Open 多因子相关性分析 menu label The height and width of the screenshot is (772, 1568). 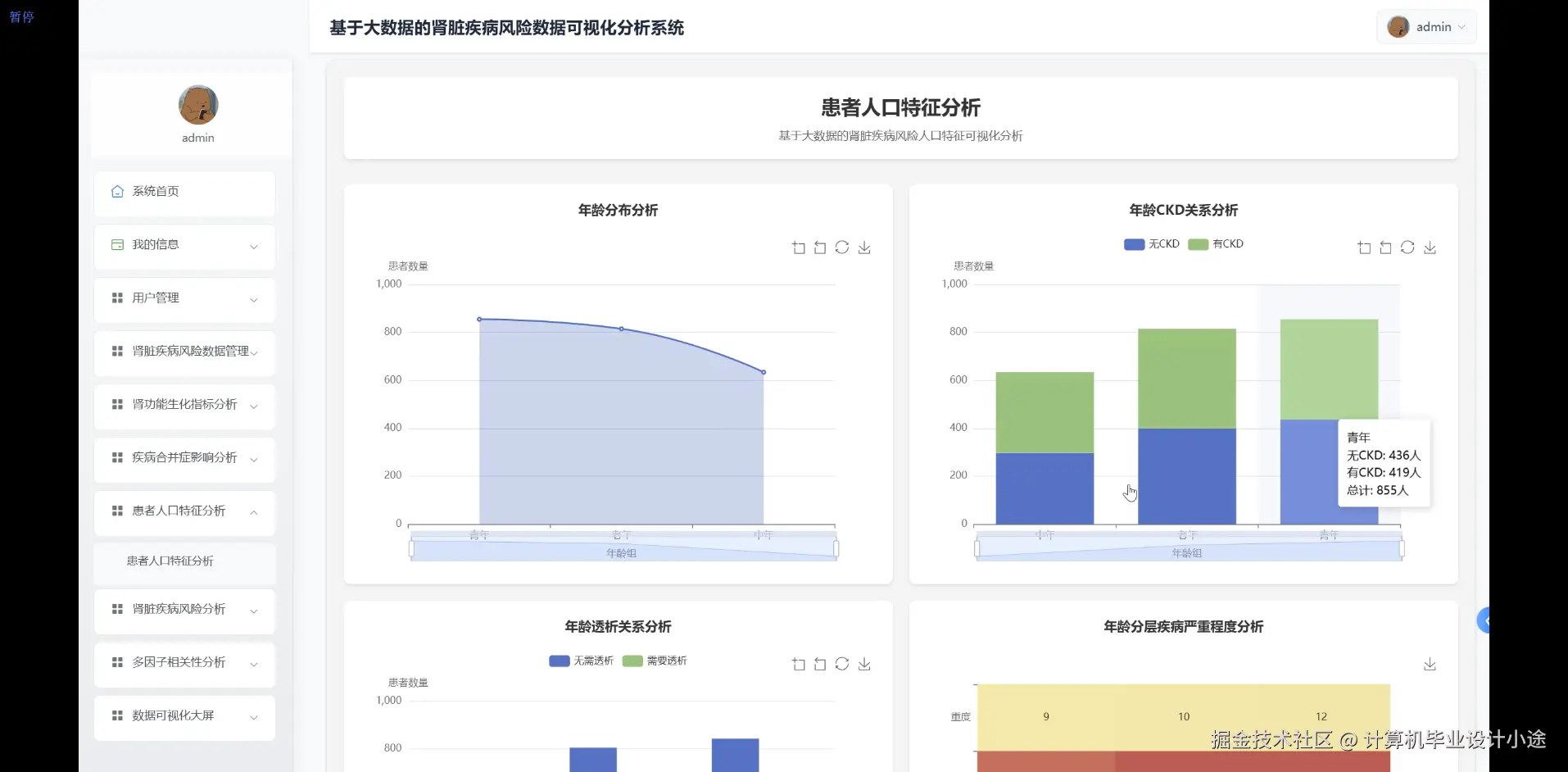[x=179, y=662]
